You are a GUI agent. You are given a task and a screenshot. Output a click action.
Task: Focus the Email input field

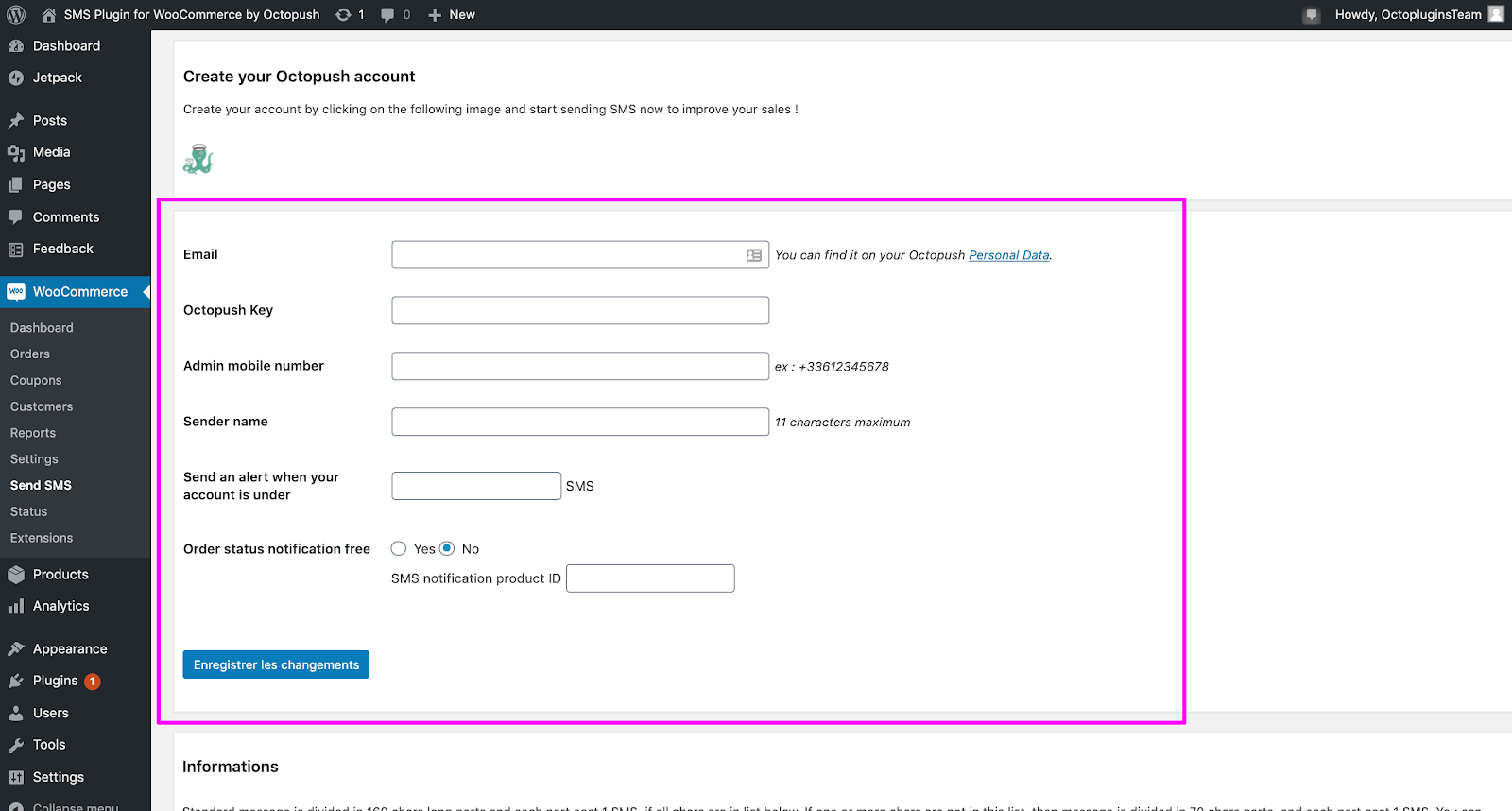click(580, 255)
